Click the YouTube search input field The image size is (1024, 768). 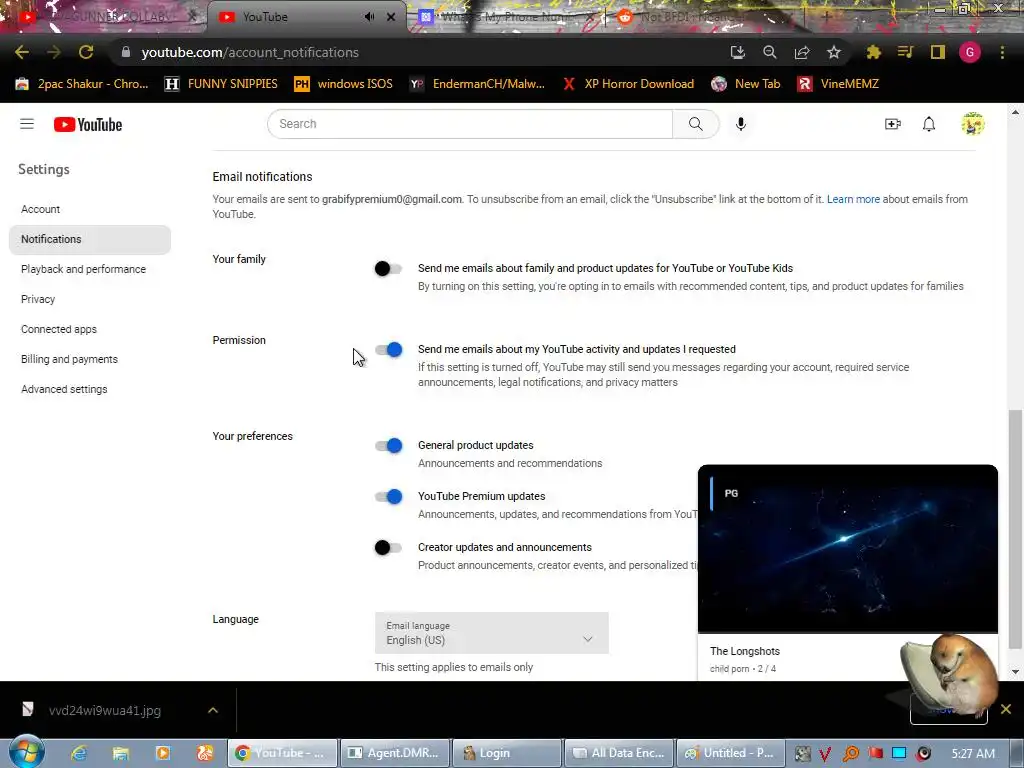(470, 124)
